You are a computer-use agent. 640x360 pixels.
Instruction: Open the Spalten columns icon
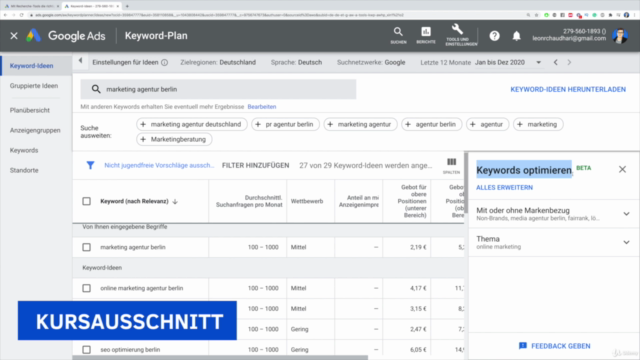(451, 165)
